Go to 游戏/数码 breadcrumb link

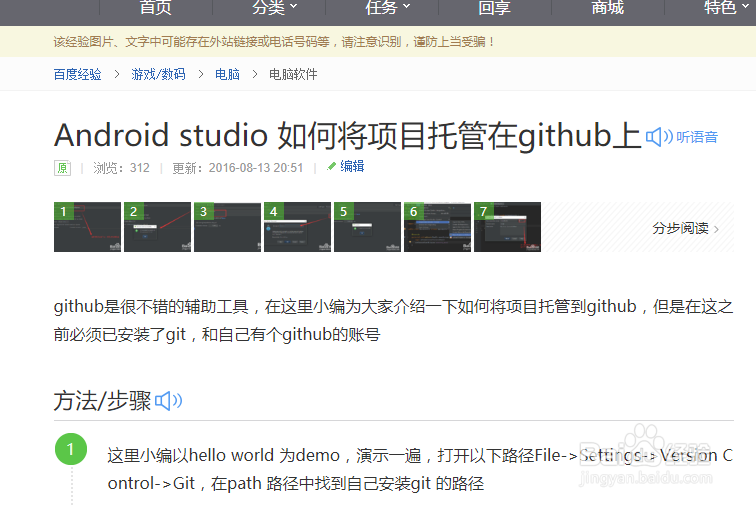coord(159,74)
